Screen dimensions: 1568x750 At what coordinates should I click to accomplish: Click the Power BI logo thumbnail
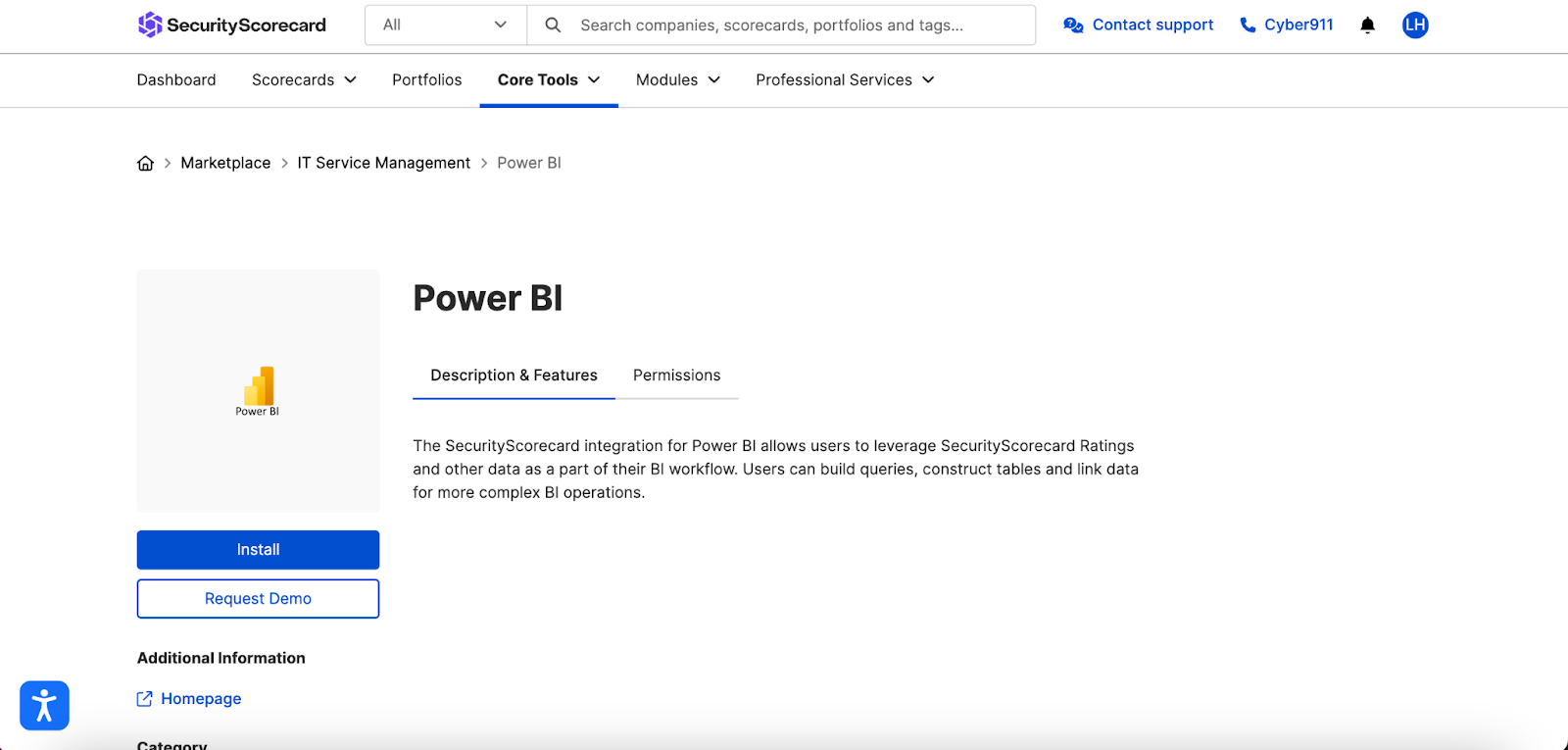pyautogui.click(x=258, y=391)
